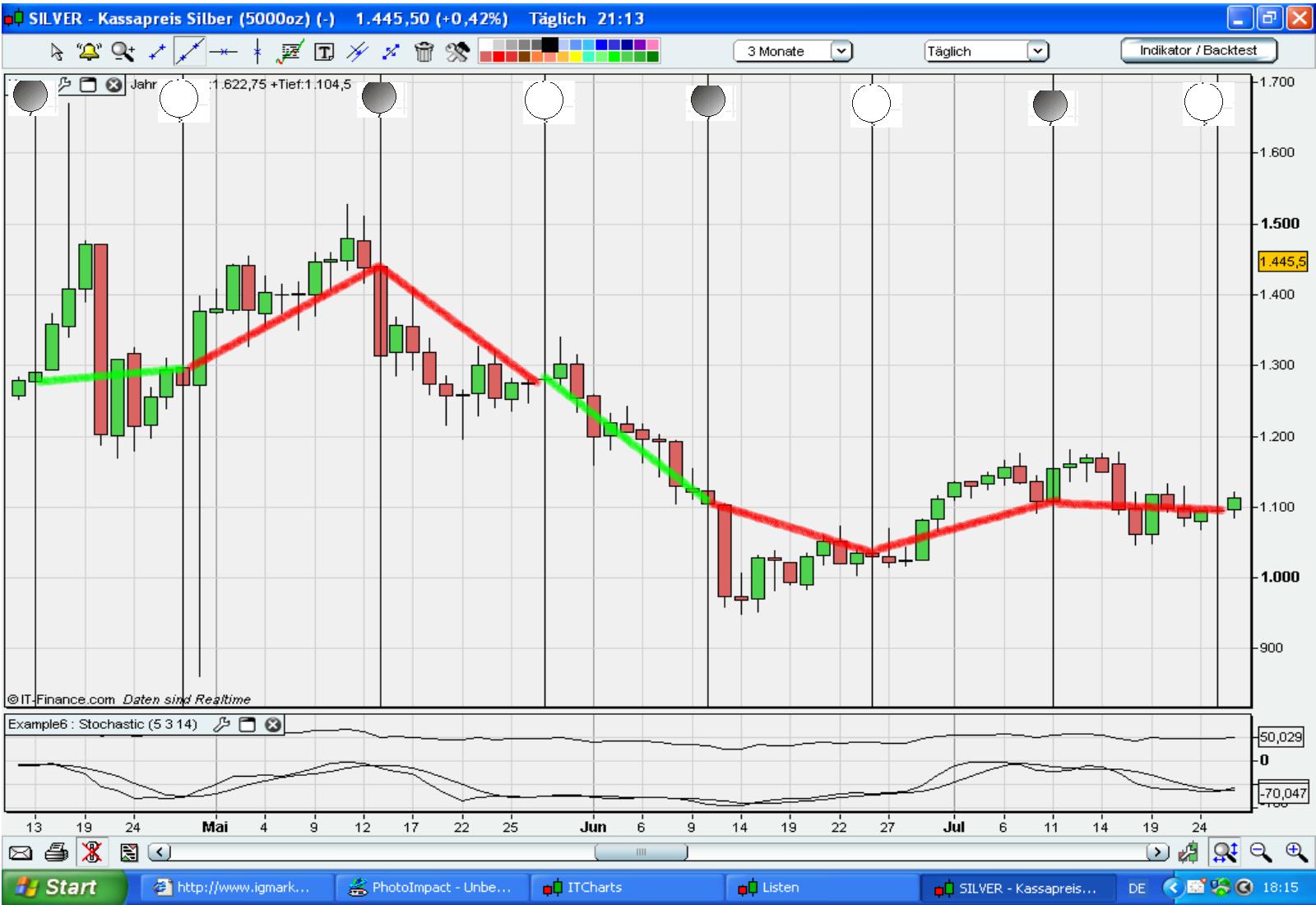This screenshot has width=1316, height=905.
Task: Close the price chart panel
Action: pos(114,85)
